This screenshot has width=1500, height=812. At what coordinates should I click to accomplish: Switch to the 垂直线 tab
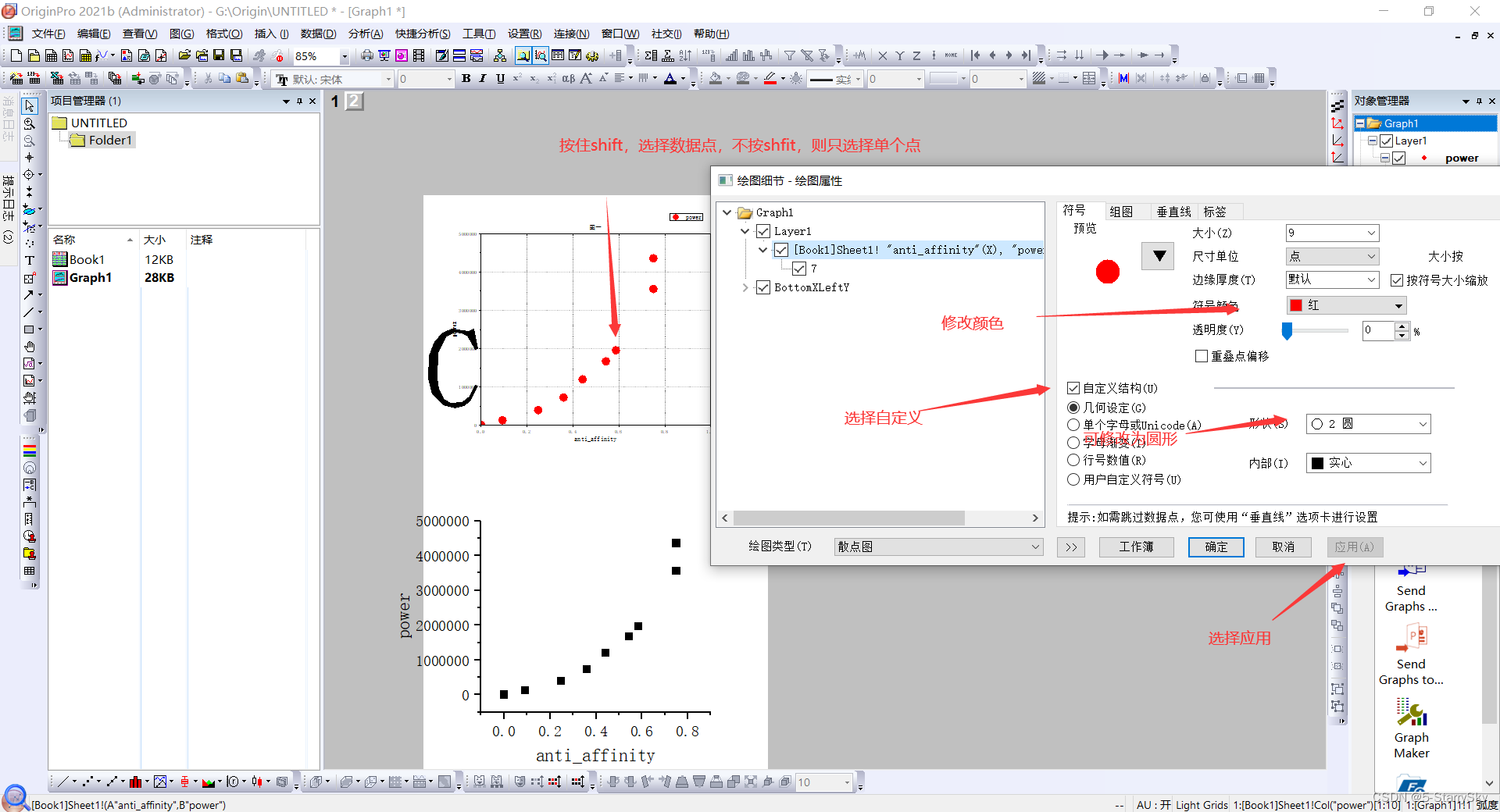1173,212
